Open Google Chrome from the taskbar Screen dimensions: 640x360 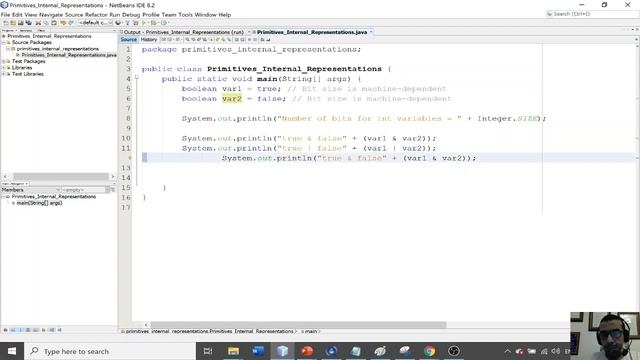click(429, 351)
